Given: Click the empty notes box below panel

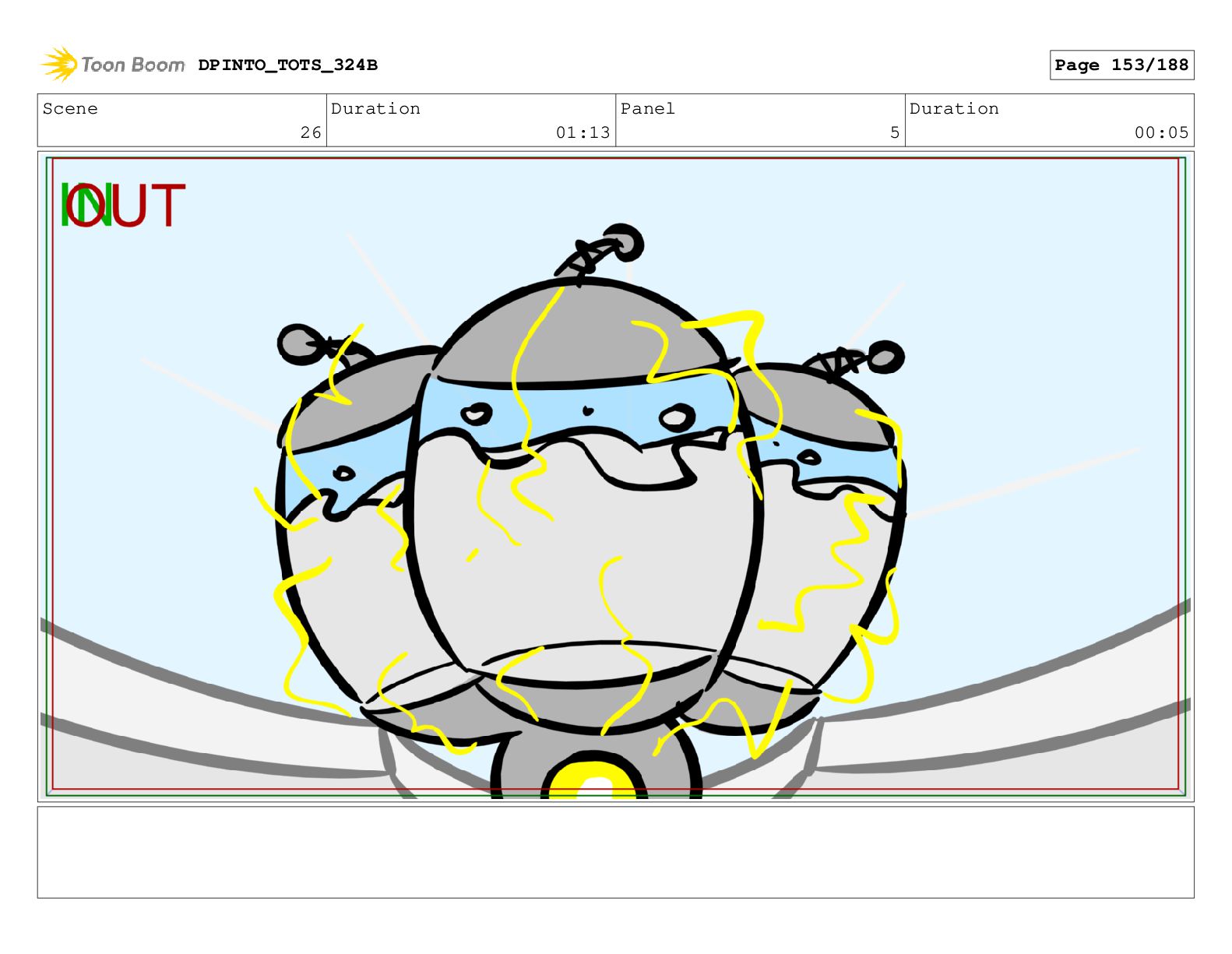Looking at the screenshot, I should pyautogui.click(x=615, y=852).
